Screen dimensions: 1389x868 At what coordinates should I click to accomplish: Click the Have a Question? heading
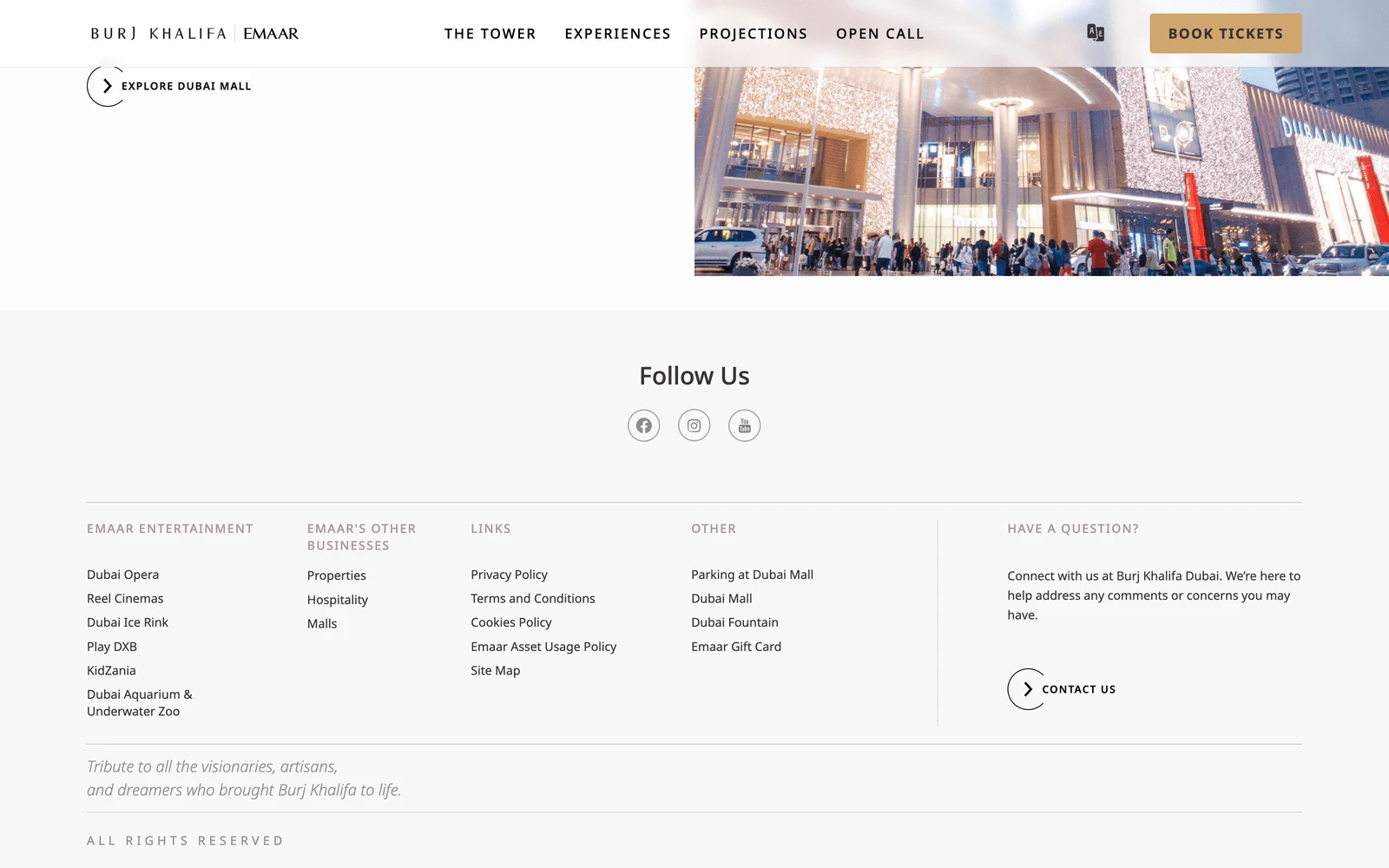[1073, 529]
